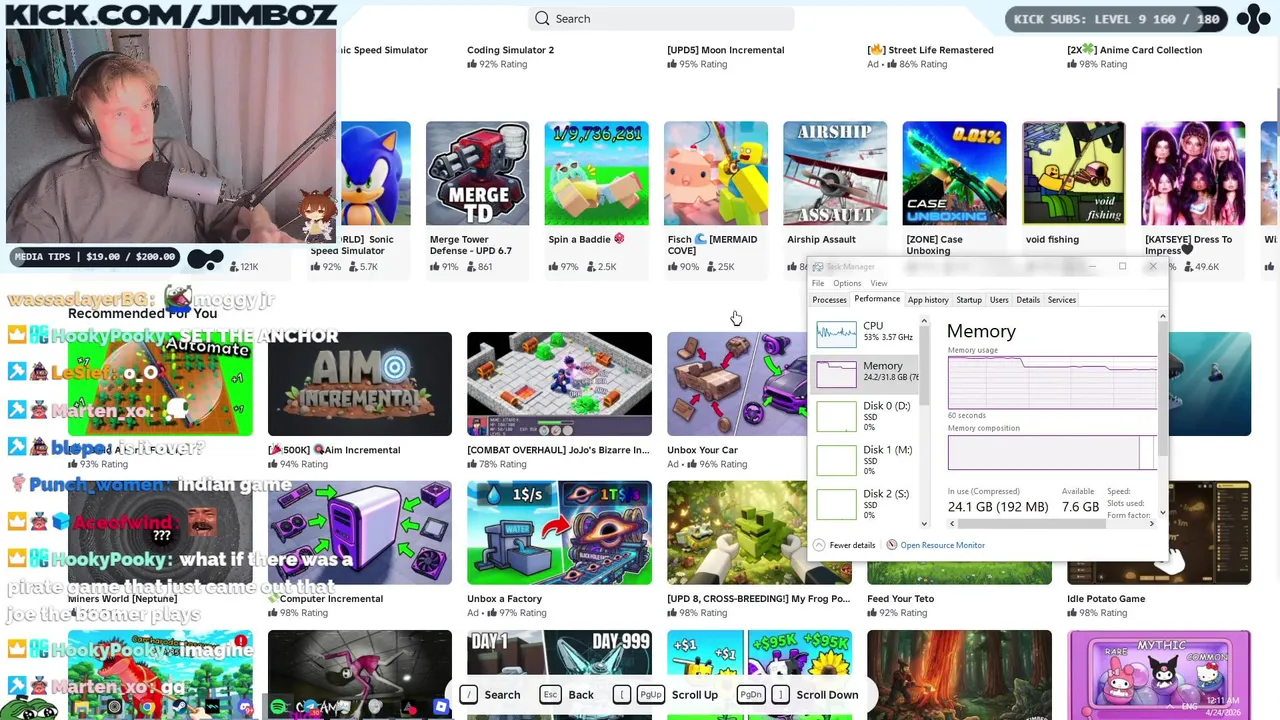Click down arrow of Task Manager resource list scrollbar
This screenshot has height=720, width=1280.
pos(924,523)
